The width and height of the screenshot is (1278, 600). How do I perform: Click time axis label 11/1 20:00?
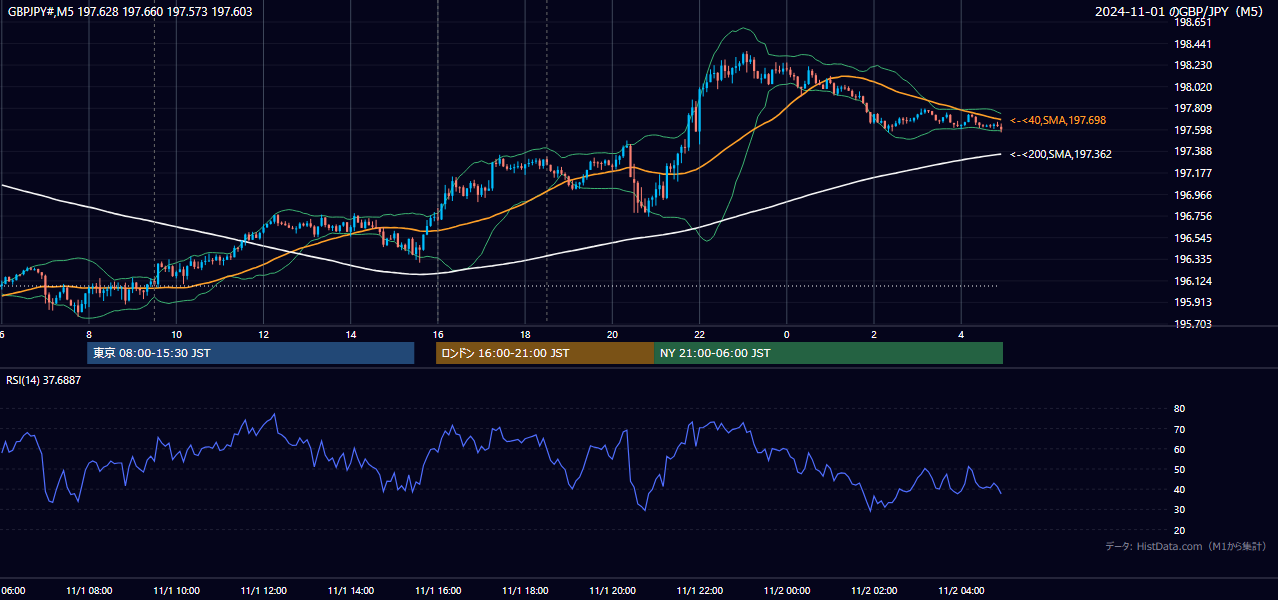[611, 591]
